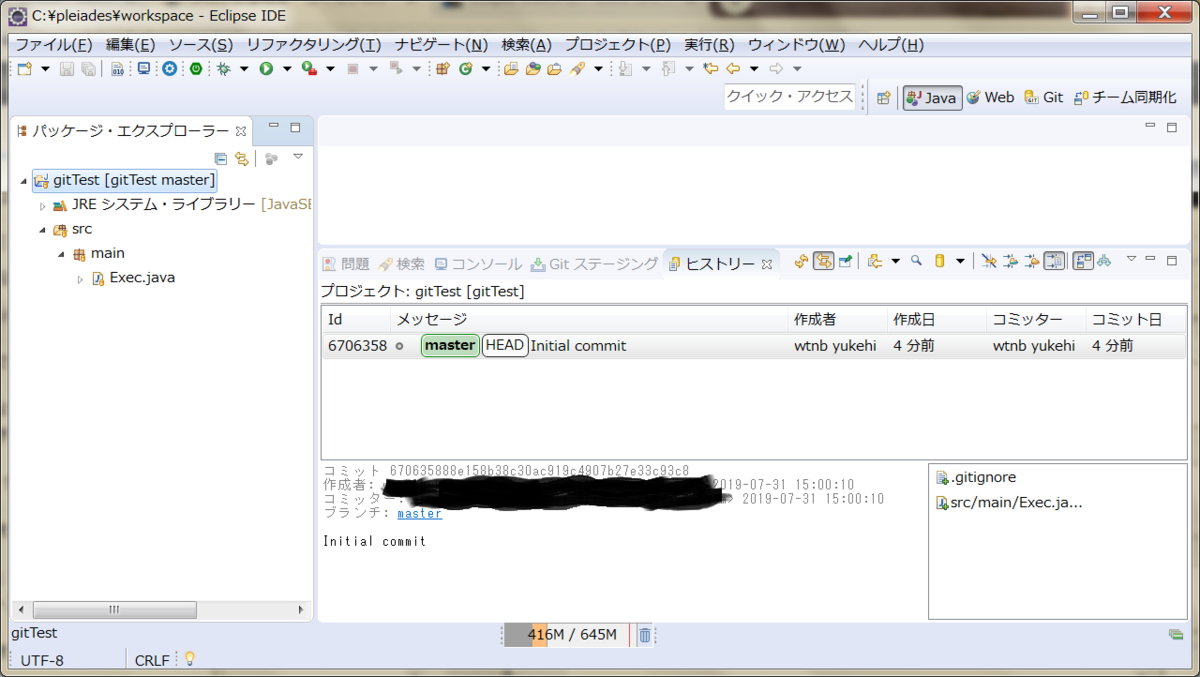The width and height of the screenshot is (1200, 677).
Task: Click the クイック・アクセス input field
Action: click(790, 97)
